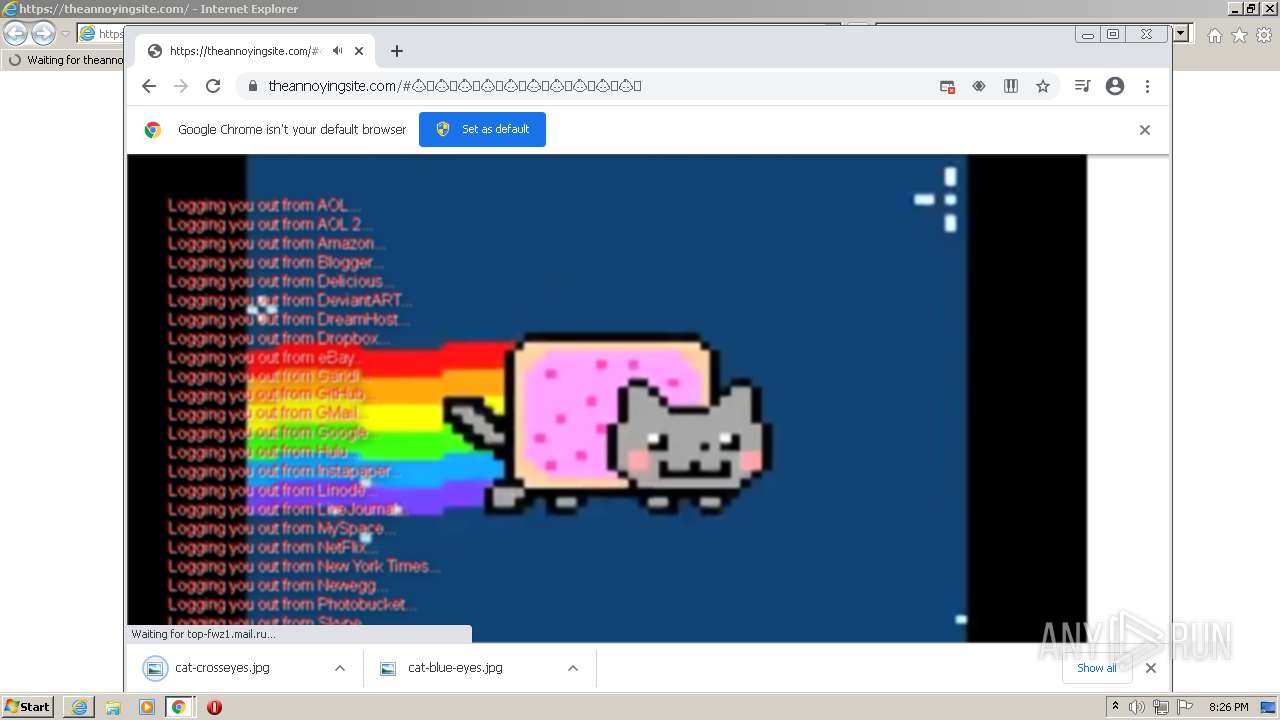Image resolution: width=1280 pixels, height=720 pixels.
Task: Click the Chrome logo in infobar
Action: click(x=153, y=129)
